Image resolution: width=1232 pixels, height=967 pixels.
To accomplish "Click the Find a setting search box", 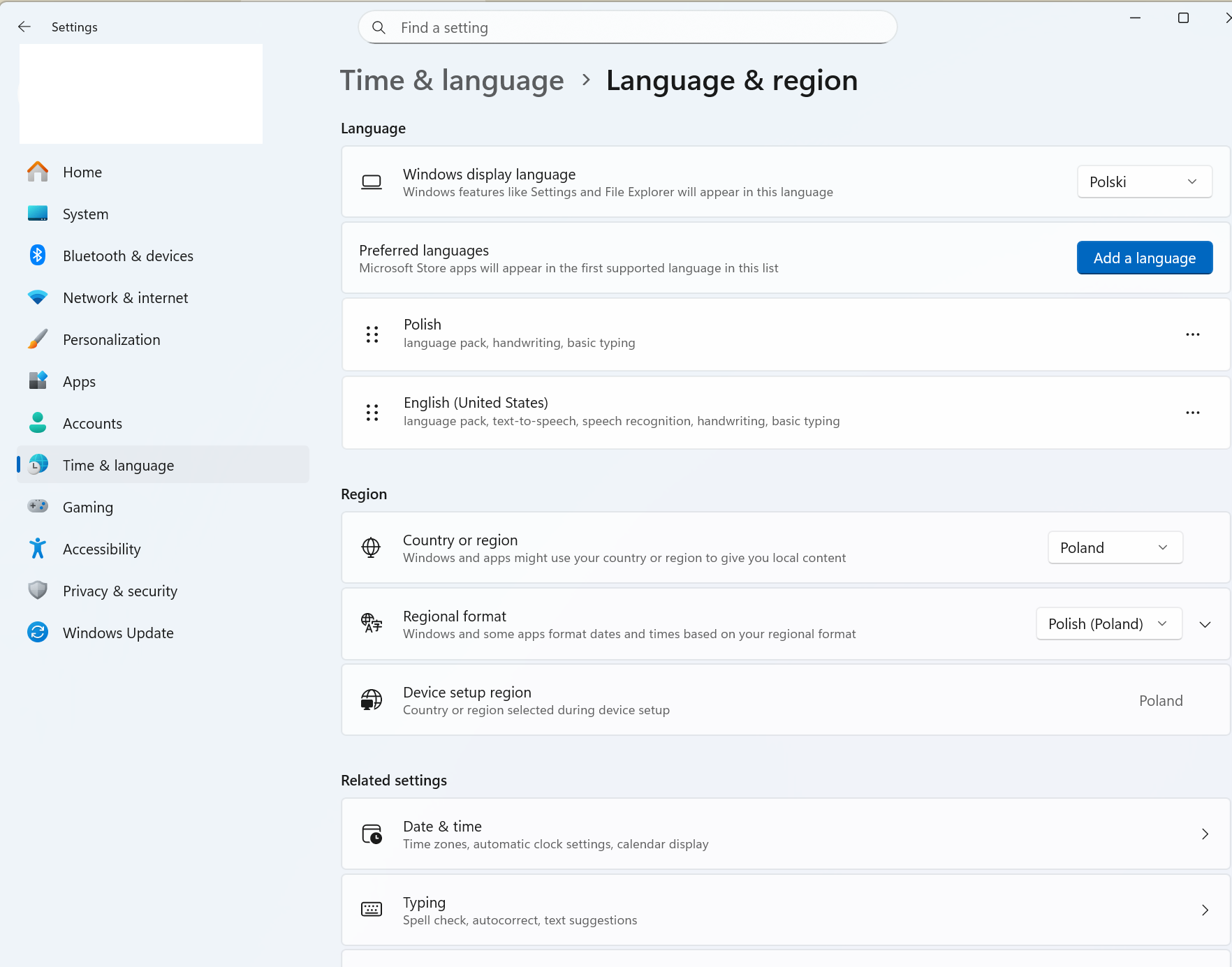I will point(627,27).
